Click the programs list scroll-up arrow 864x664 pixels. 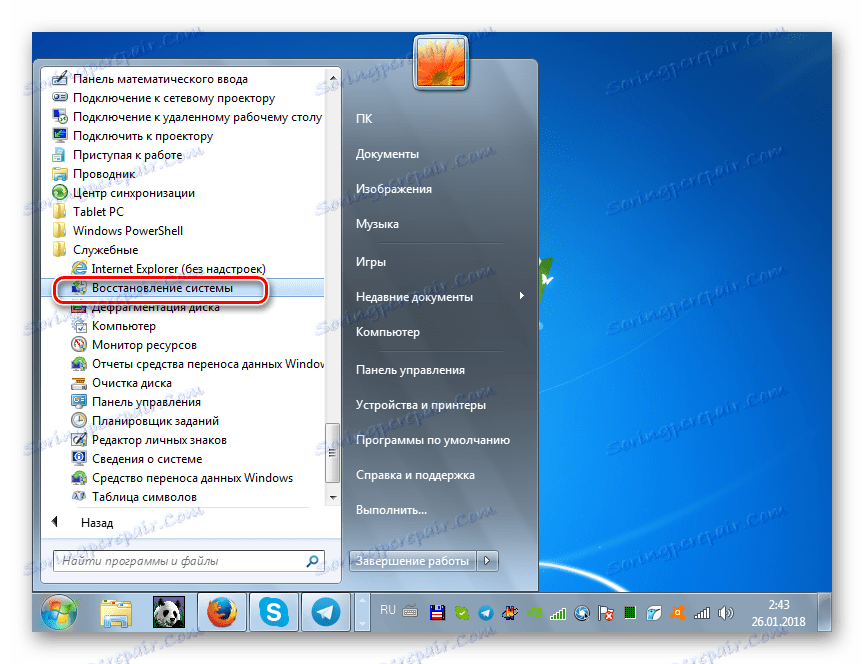coord(333,79)
